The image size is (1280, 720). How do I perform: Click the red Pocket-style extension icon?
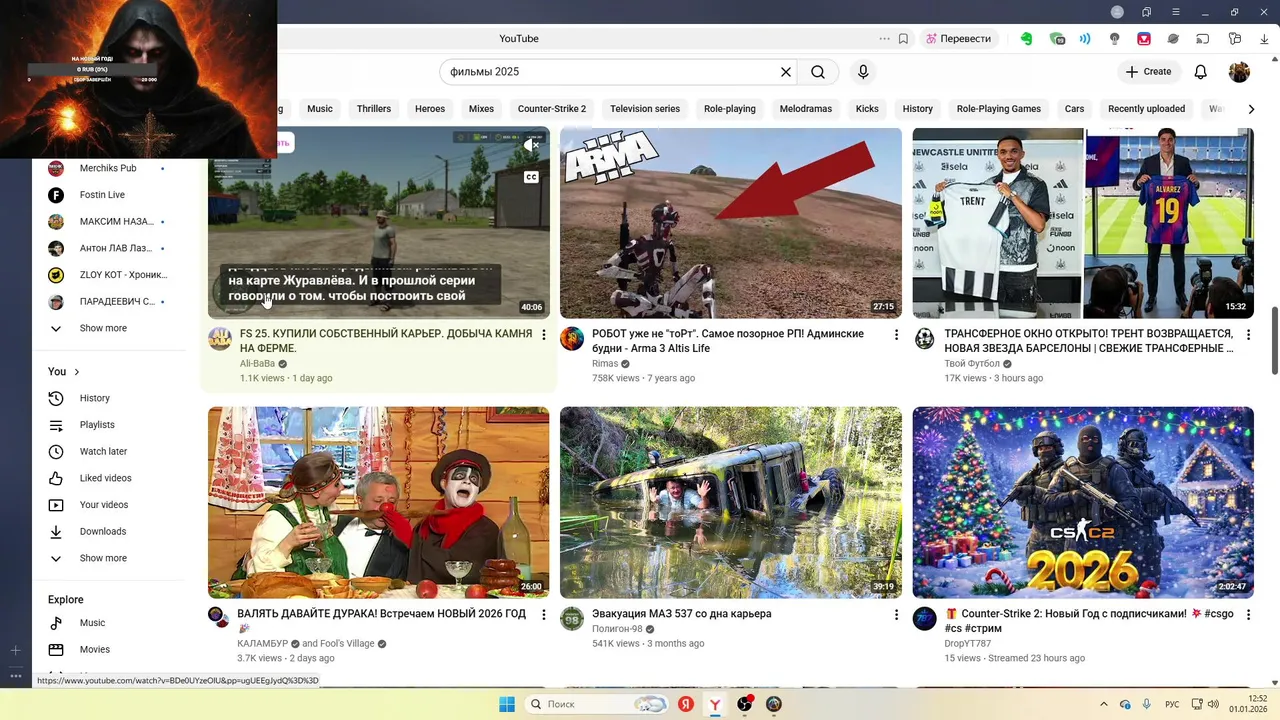(1144, 39)
